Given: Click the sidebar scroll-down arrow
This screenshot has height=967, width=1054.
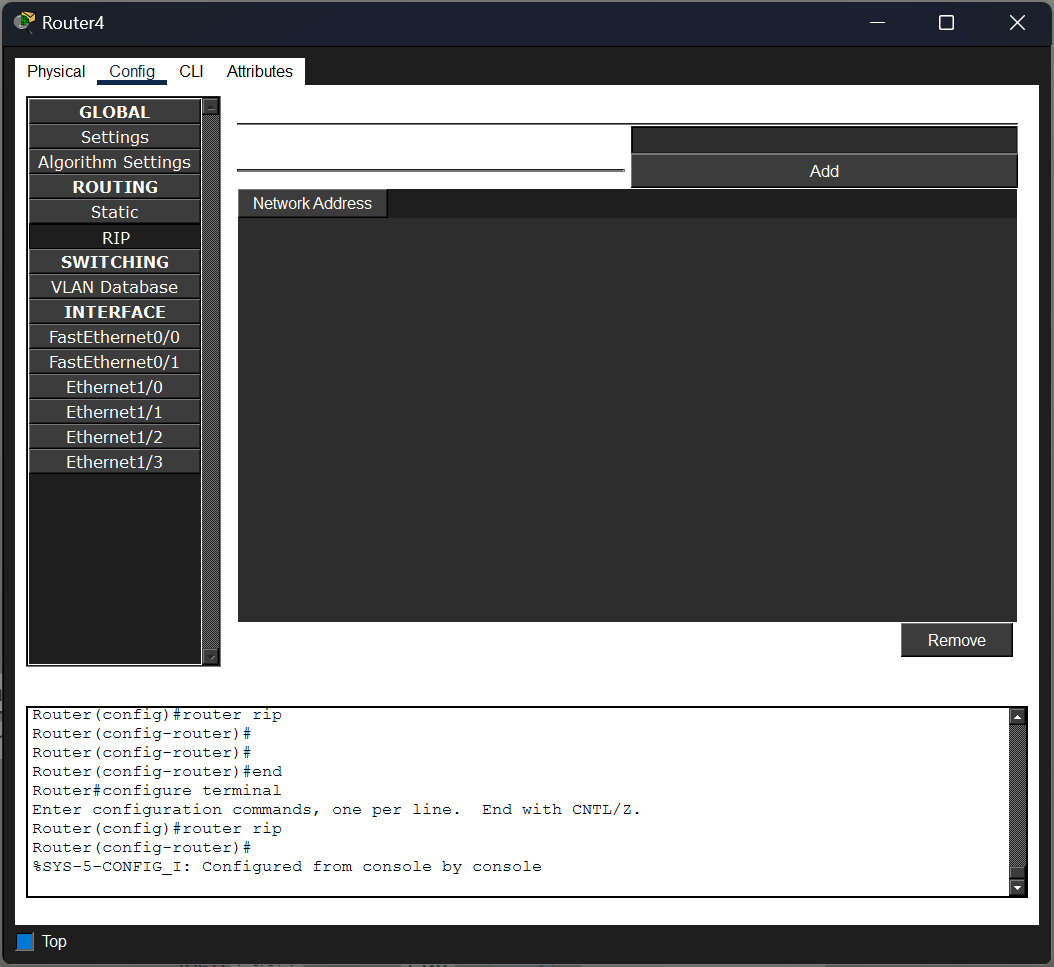Looking at the screenshot, I should 210,657.
